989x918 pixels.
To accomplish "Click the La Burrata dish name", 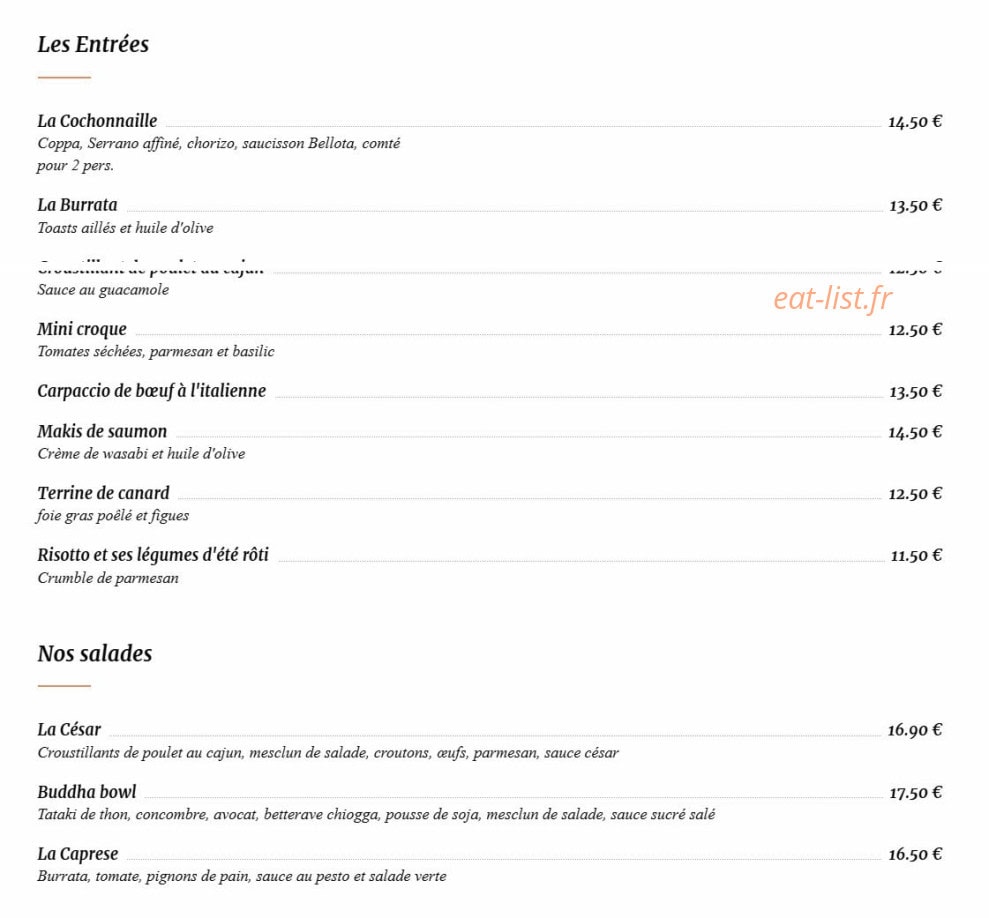I will coord(77,204).
